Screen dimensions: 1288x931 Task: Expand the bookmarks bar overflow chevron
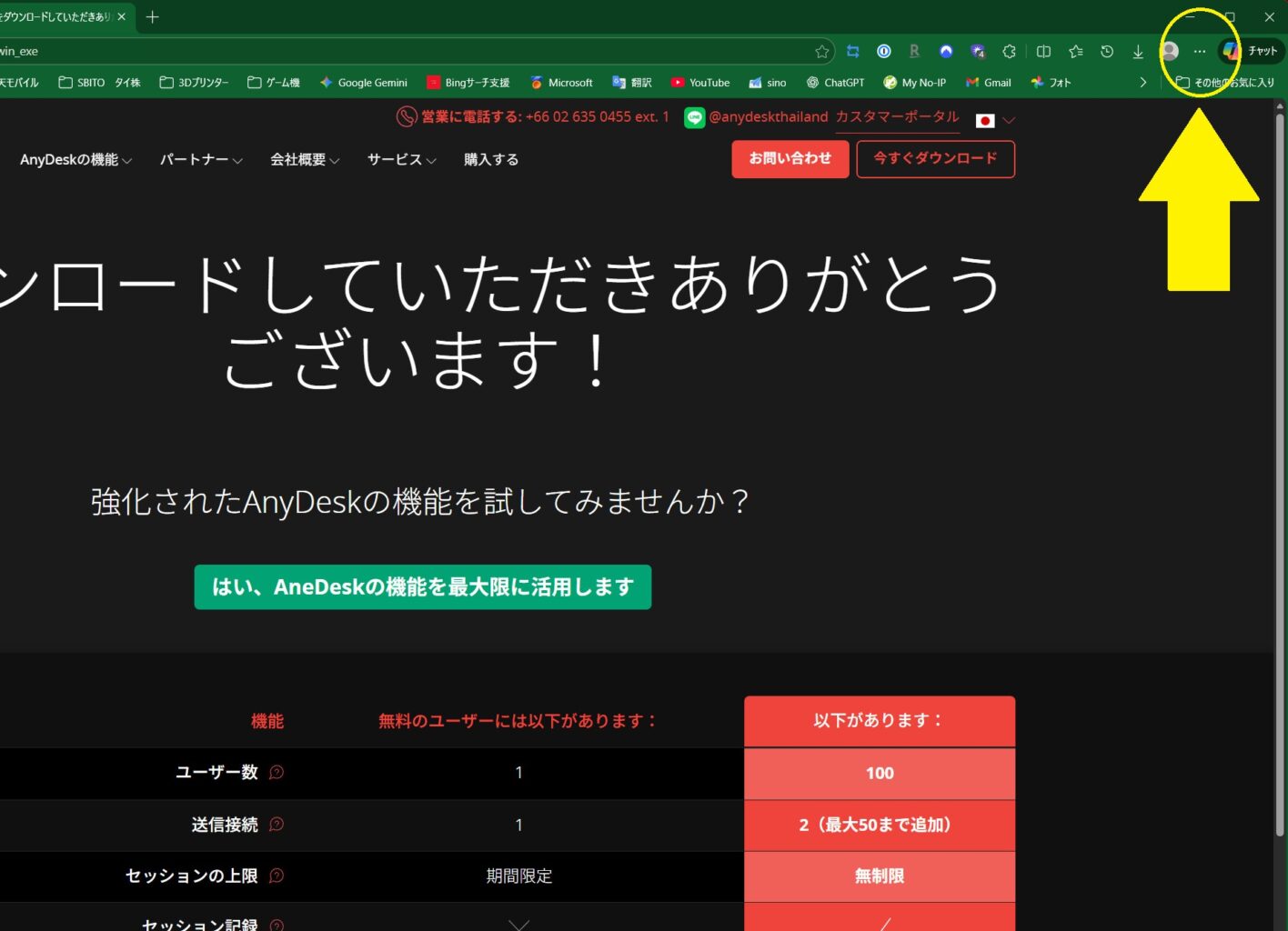click(x=1143, y=83)
